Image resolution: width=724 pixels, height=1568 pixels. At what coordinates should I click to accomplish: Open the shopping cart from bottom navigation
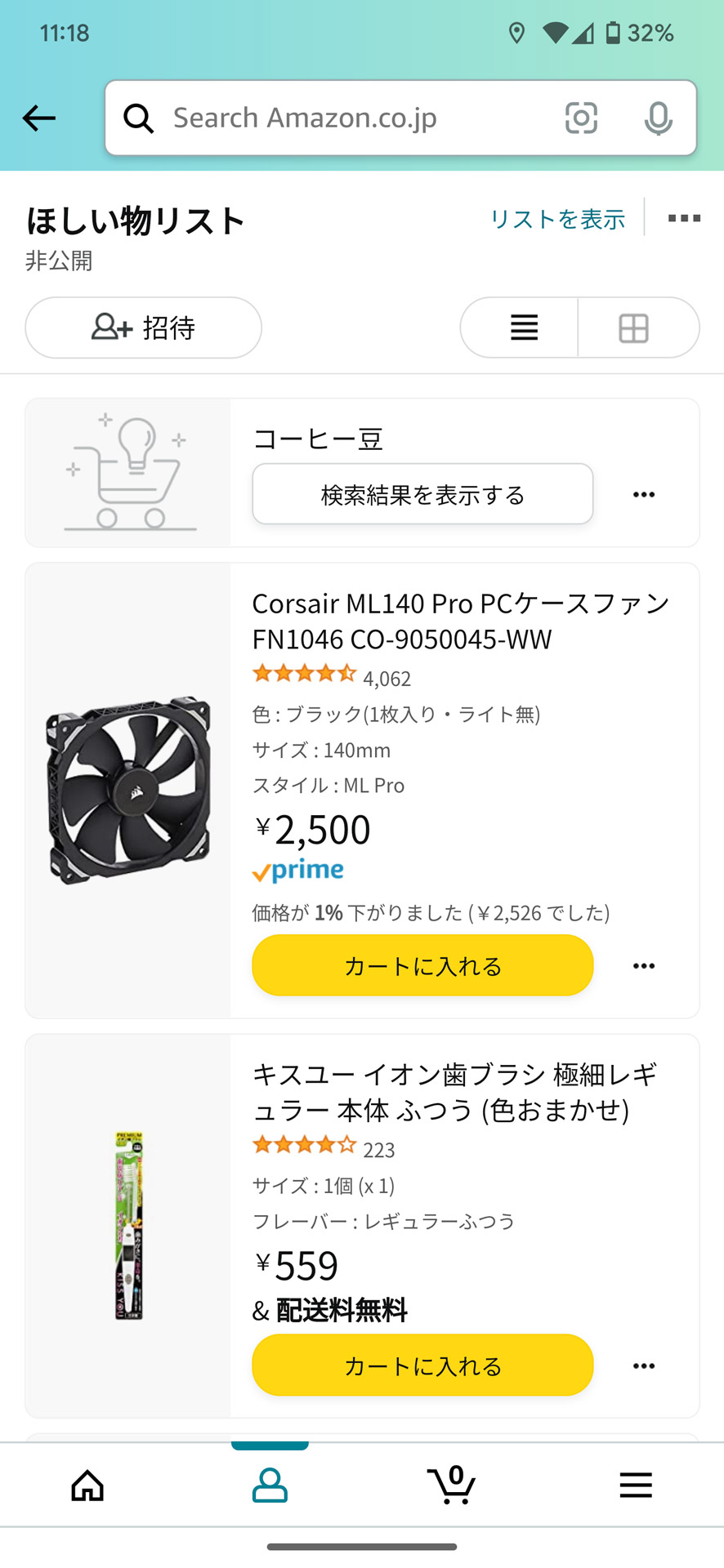click(453, 1486)
